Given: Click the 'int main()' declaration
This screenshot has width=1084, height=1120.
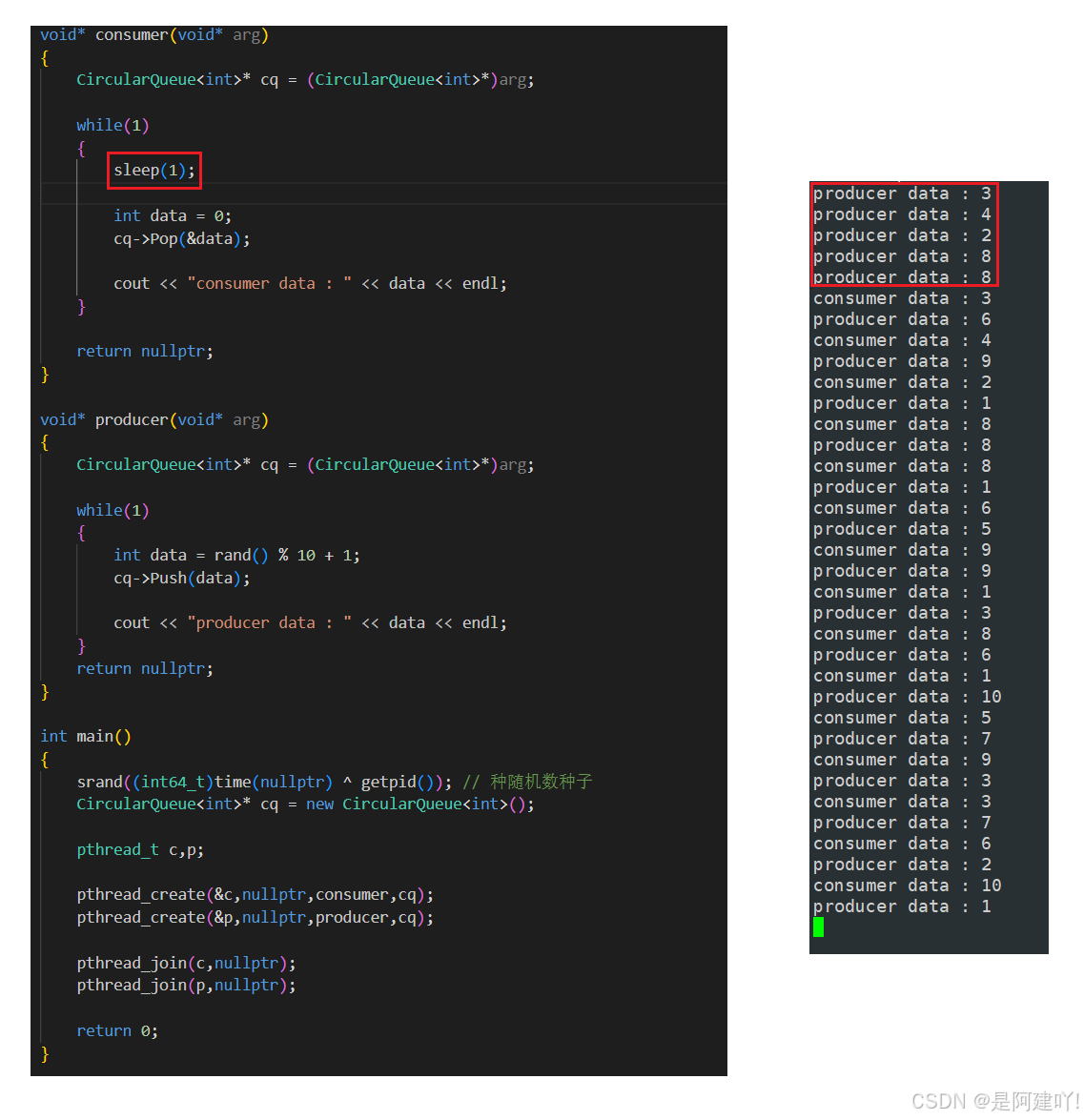Looking at the screenshot, I should 86,737.
